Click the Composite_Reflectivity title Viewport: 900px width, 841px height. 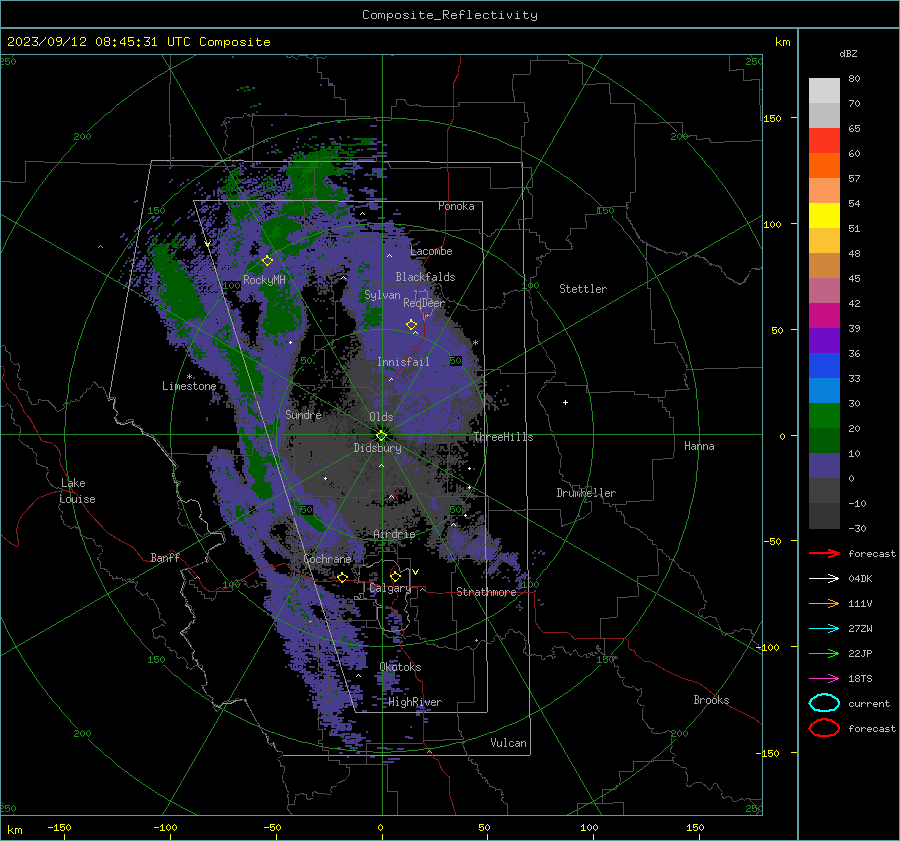click(x=450, y=15)
